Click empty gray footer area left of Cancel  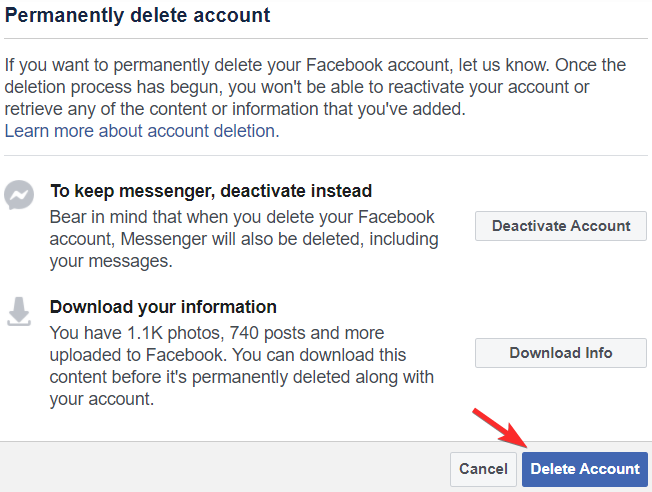(220, 468)
